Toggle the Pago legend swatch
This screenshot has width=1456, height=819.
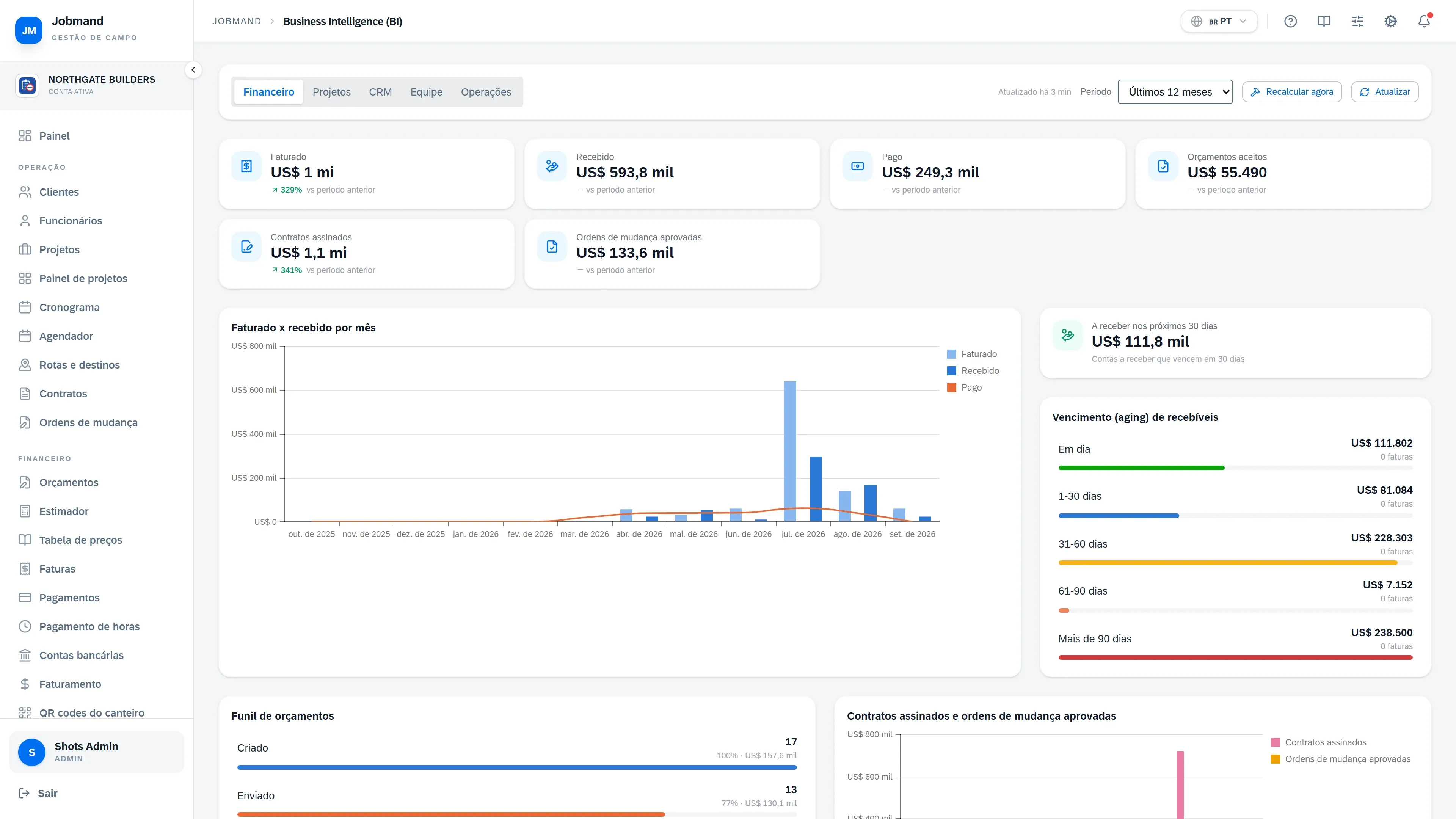[952, 388]
